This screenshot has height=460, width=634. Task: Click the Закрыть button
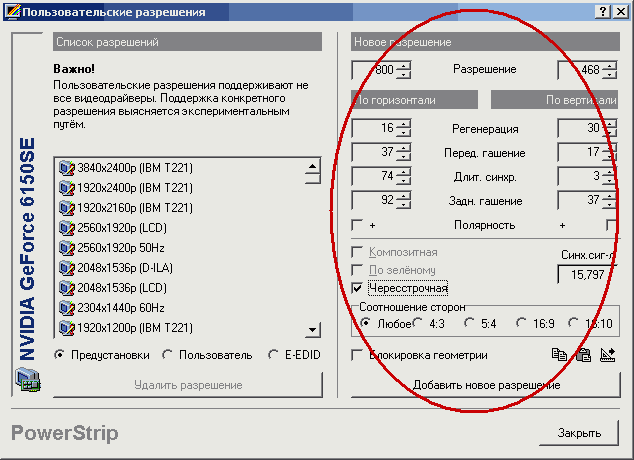[x=580, y=433]
